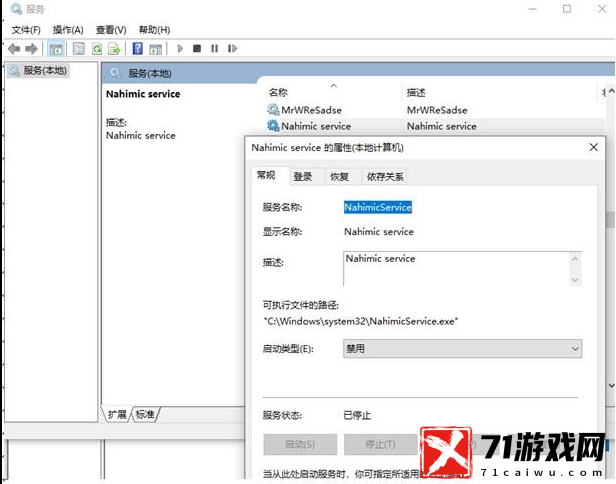Maximize the Services window
This screenshot has height=484, width=616.
[x=566, y=9]
